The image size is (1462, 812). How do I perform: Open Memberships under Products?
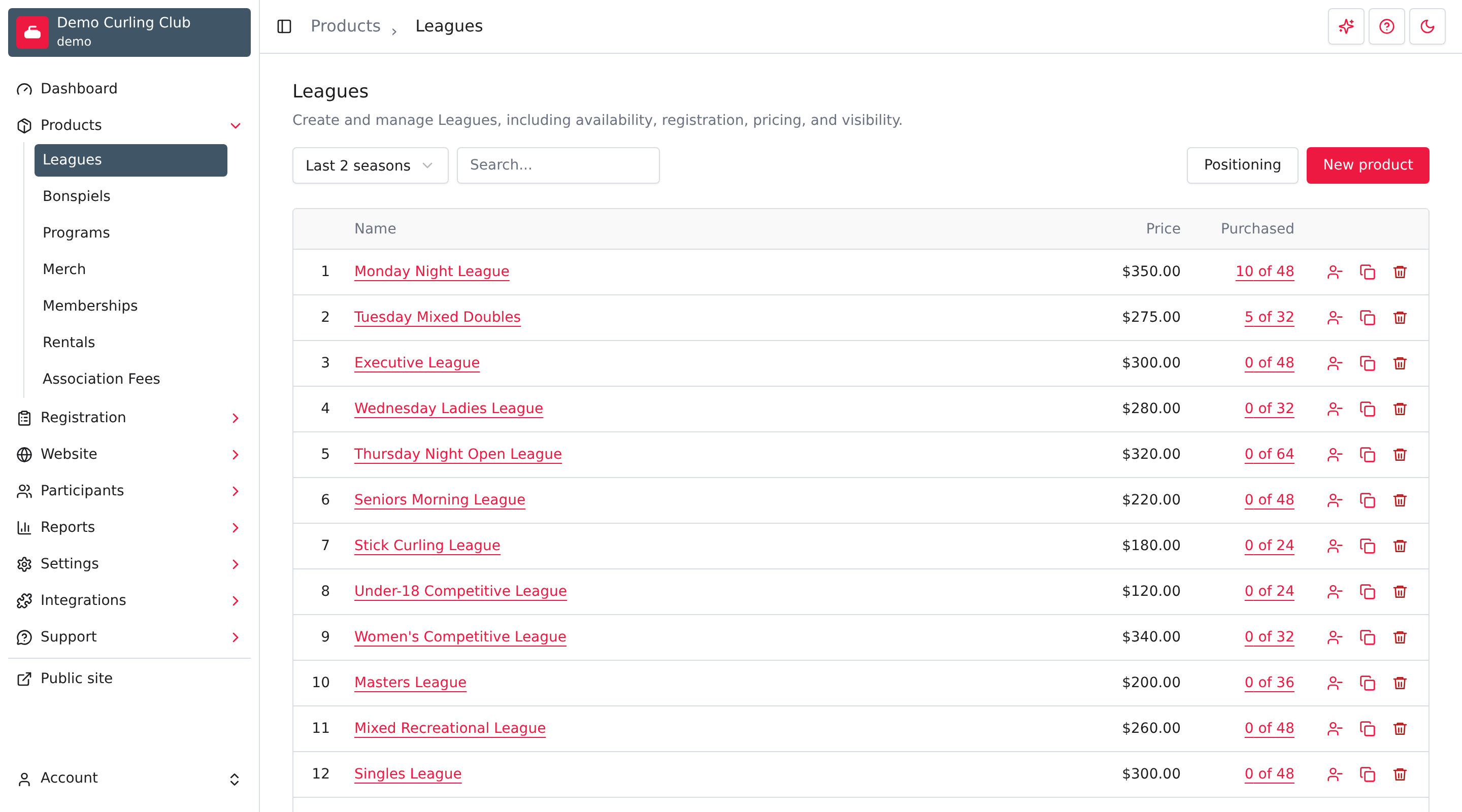coord(130,306)
